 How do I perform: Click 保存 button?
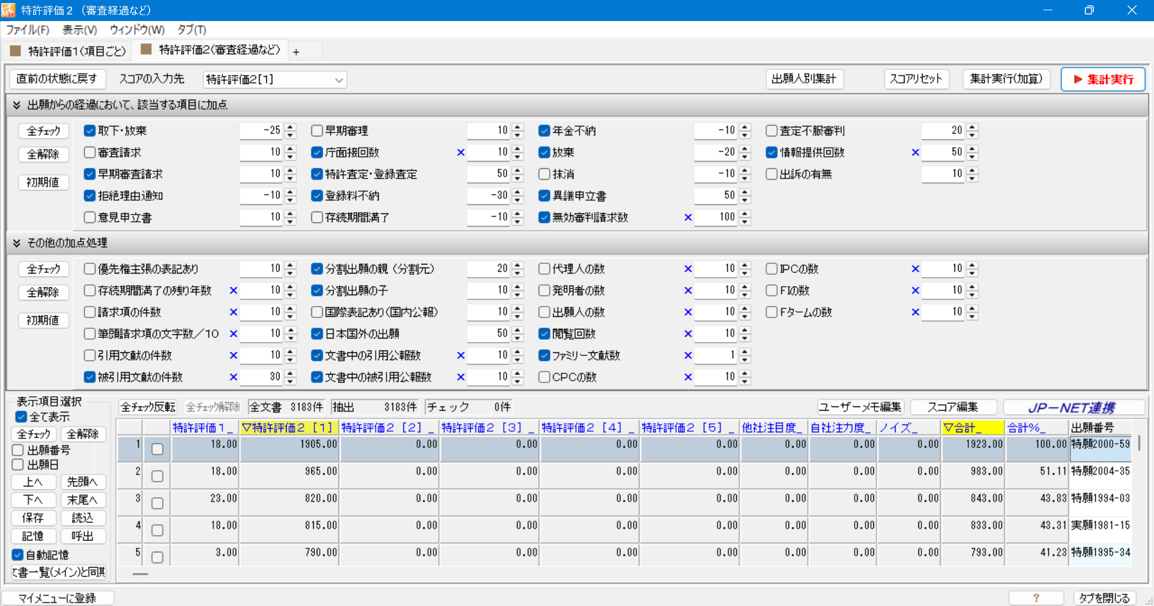point(33,518)
